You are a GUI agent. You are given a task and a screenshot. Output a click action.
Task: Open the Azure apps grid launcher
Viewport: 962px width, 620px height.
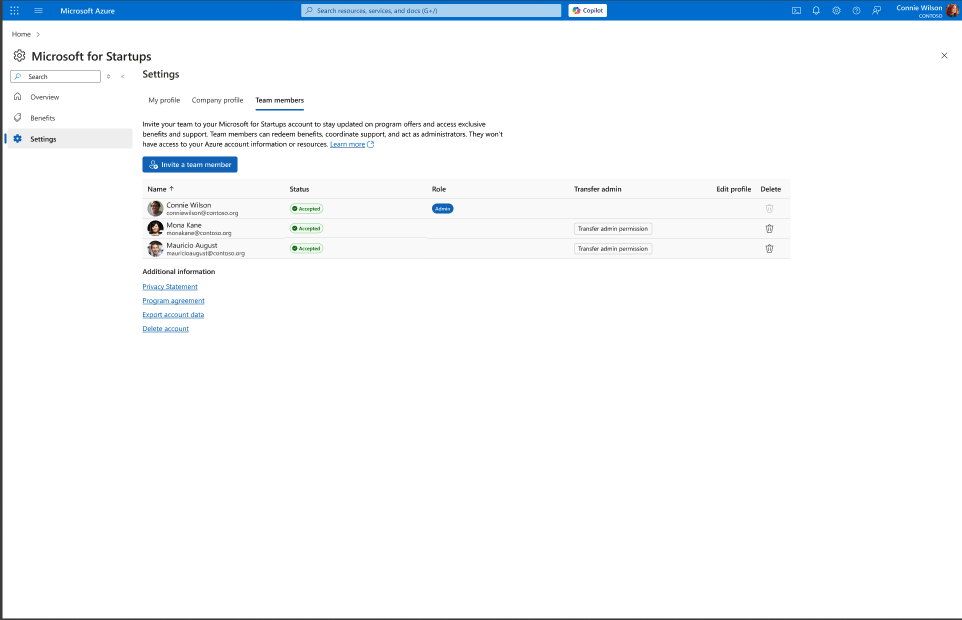click(15, 10)
